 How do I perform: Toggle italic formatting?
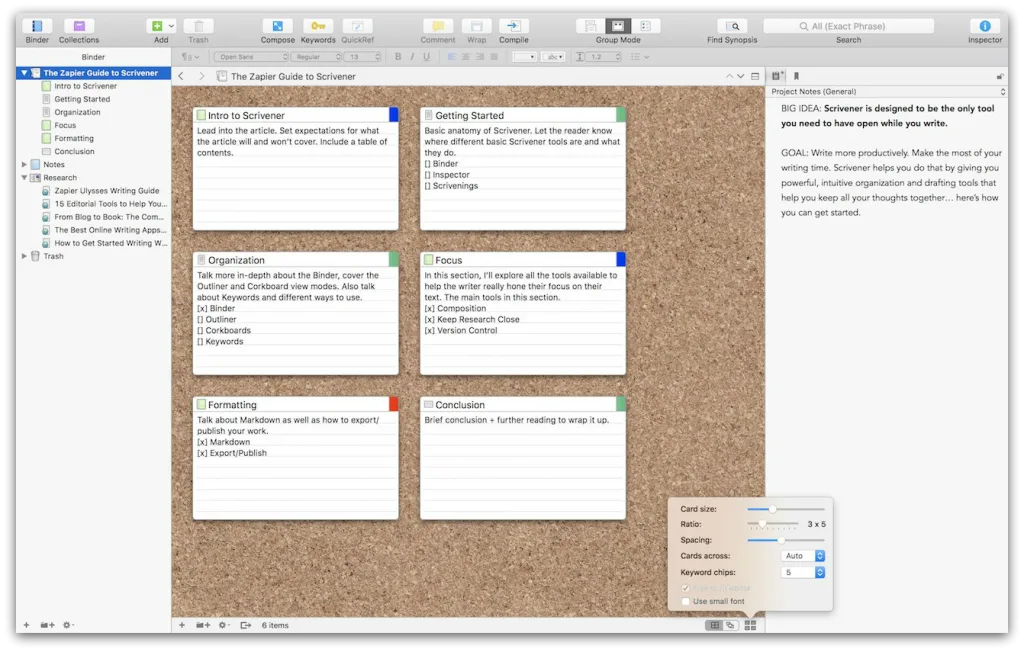click(412, 57)
